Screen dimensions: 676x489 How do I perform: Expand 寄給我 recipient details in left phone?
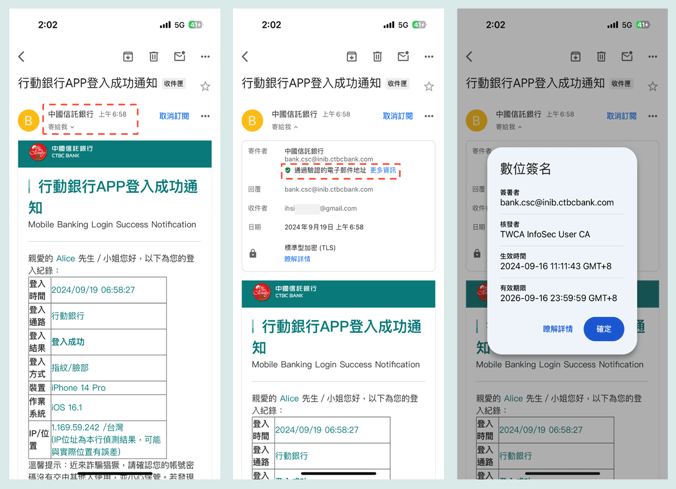tap(61, 127)
